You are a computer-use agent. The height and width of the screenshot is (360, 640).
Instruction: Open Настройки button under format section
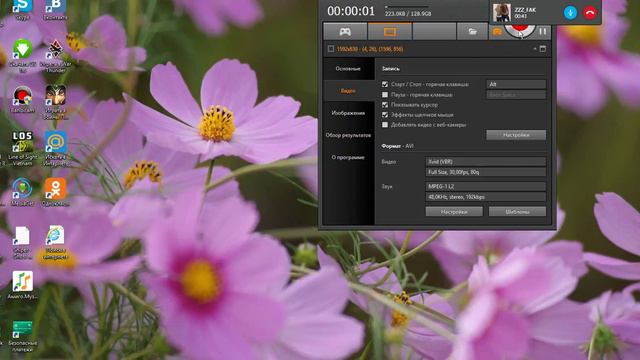coord(454,212)
